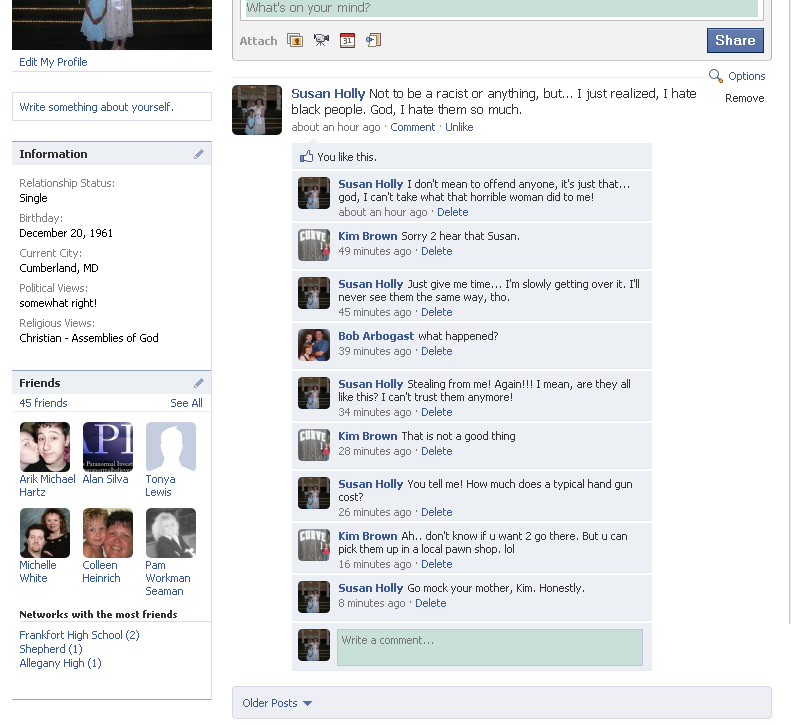
Task: Open Arik Michael Hartz's friend photo
Action: [x=45, y=447]
